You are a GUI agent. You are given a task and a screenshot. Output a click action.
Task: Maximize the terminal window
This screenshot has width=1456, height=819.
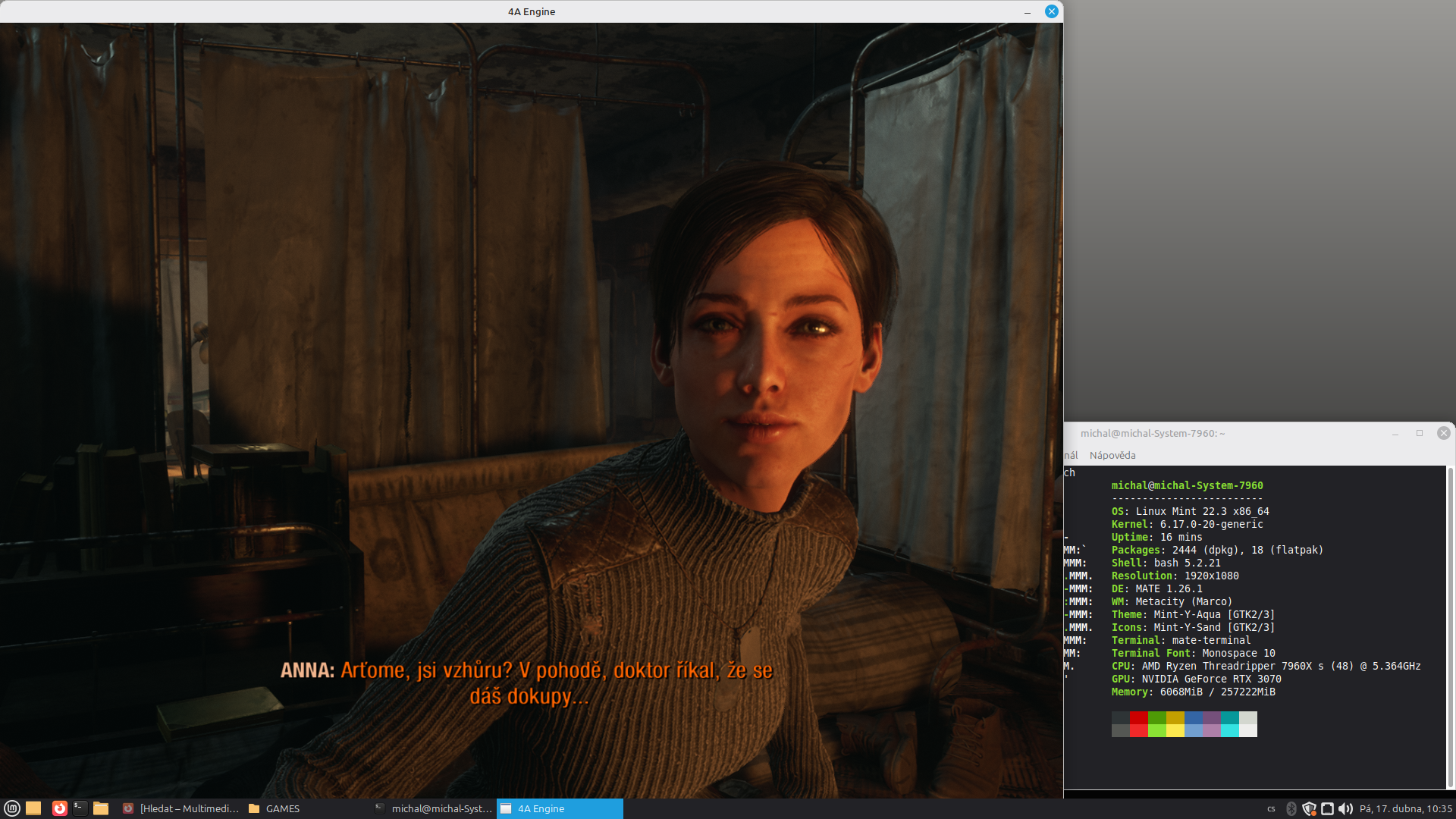[x=1420, y=433]
